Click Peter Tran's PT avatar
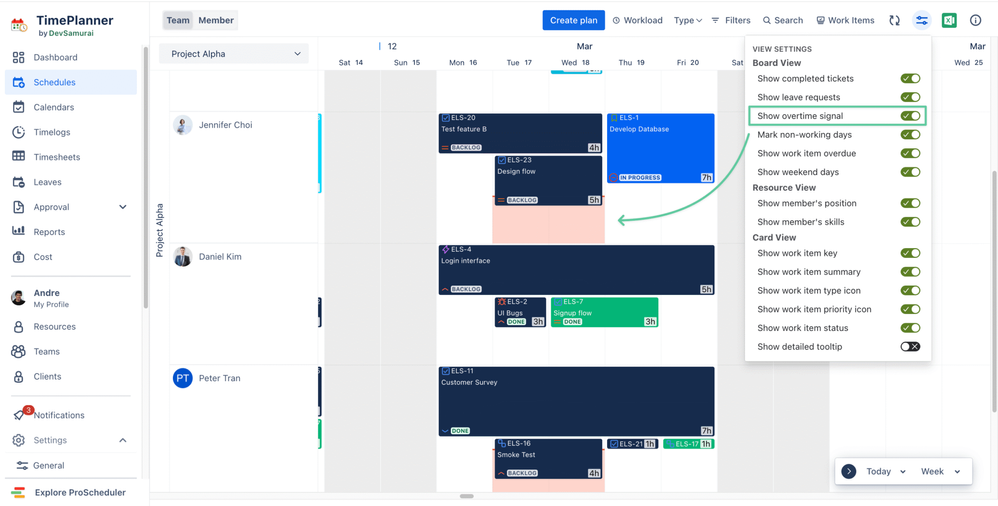The width and height of the screenshot is (998, 506). tap(183, 378)
